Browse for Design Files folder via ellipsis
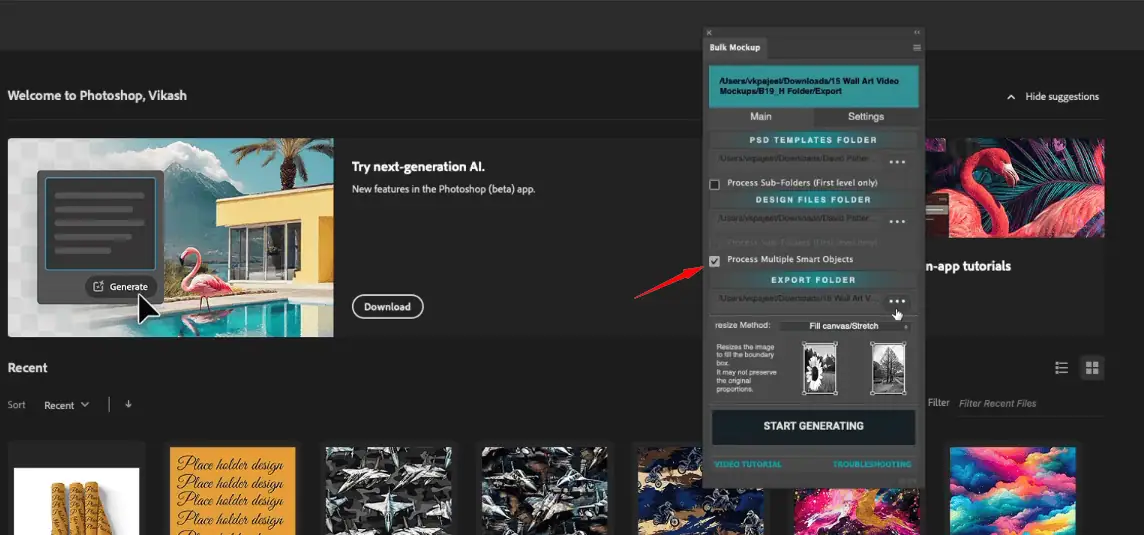The image size is (1144, 535). (897, 221)
